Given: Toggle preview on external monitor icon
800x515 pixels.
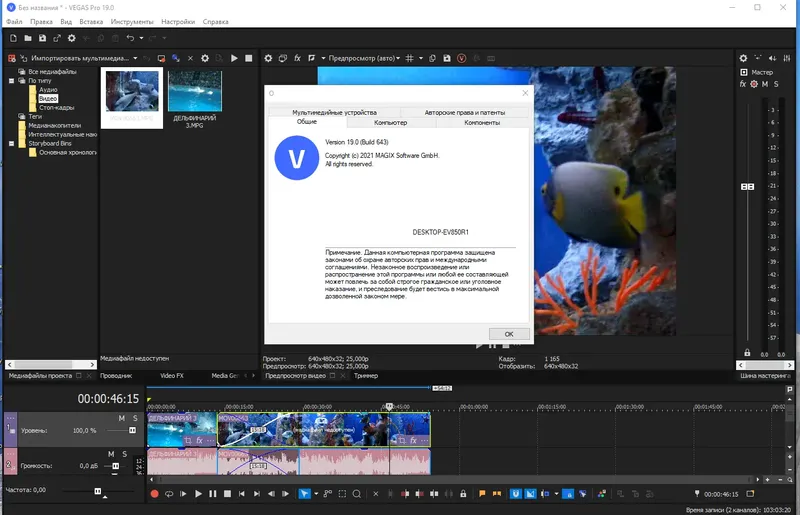Looking at the screenshot, I should pos(283,58).
